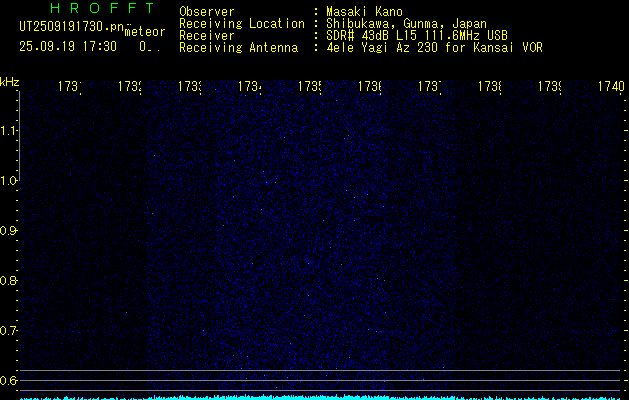Click the 1733 time axis marker
The image size is (629, 400).
pos(189,87)
